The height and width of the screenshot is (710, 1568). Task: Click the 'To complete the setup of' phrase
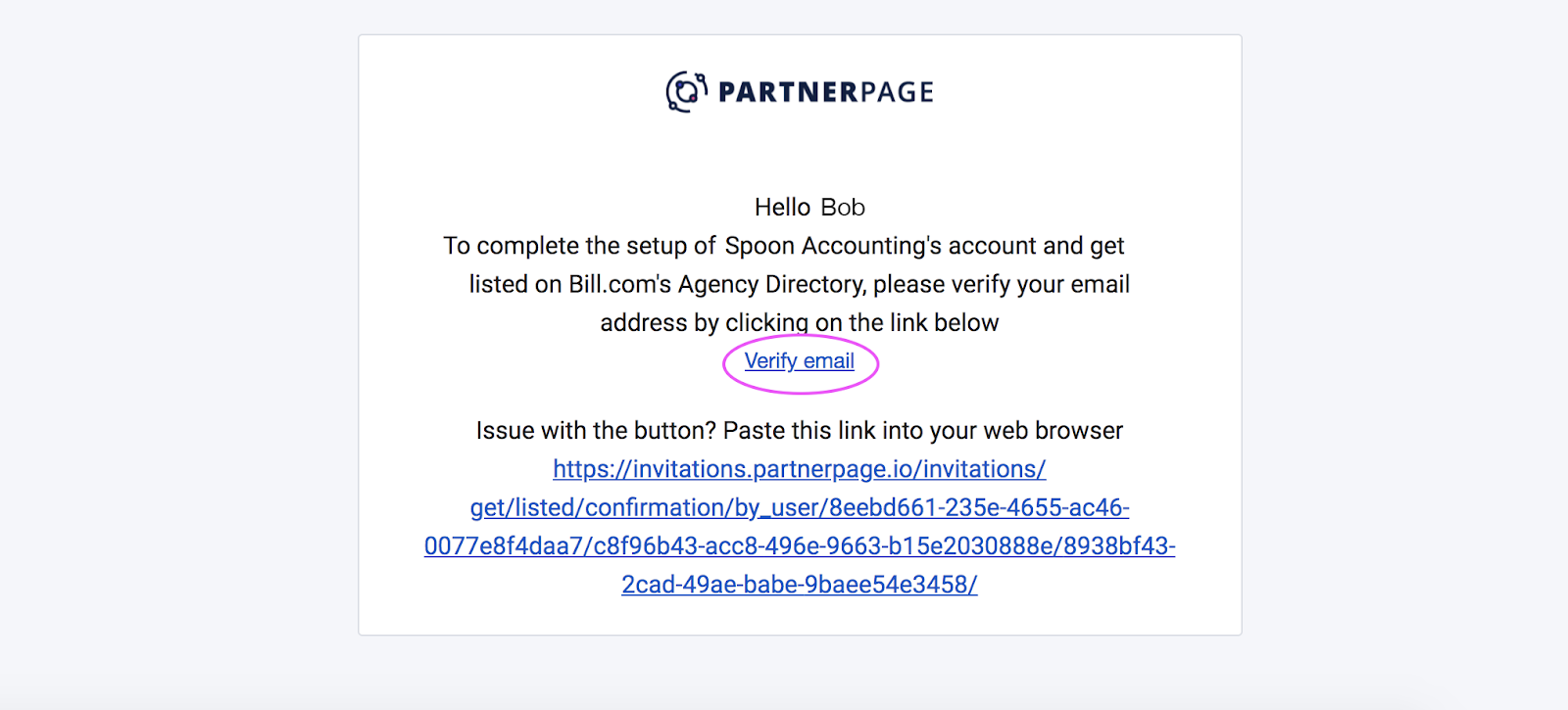579,246
